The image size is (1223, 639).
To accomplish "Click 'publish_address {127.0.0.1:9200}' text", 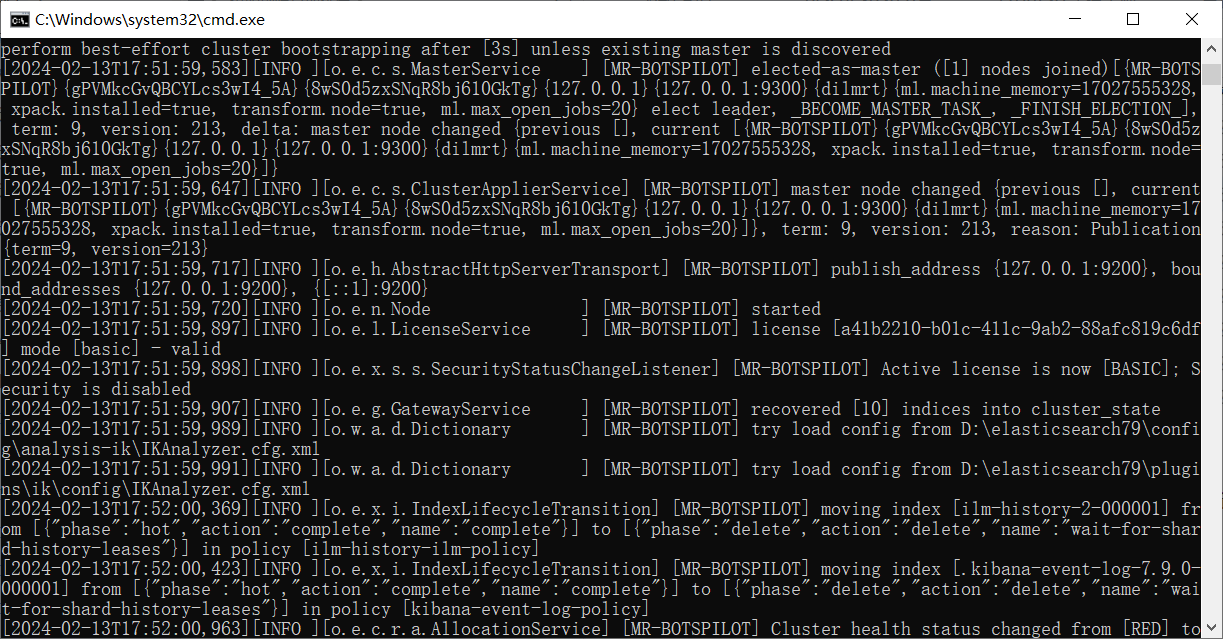I will point(990,269).
